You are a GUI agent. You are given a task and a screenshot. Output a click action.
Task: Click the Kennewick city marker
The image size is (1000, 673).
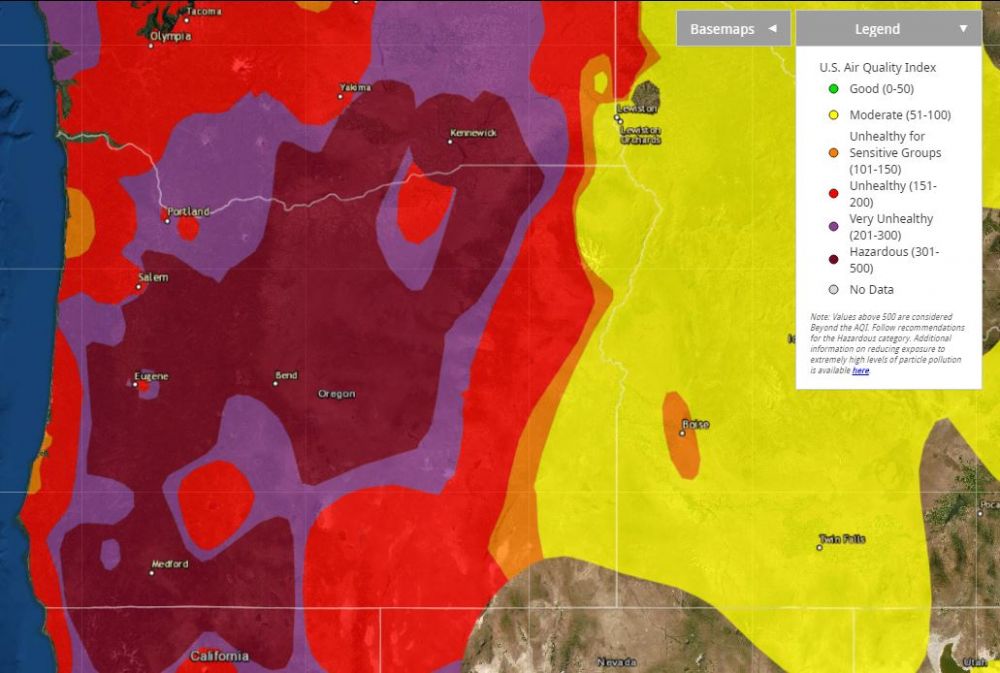[450, 142]
